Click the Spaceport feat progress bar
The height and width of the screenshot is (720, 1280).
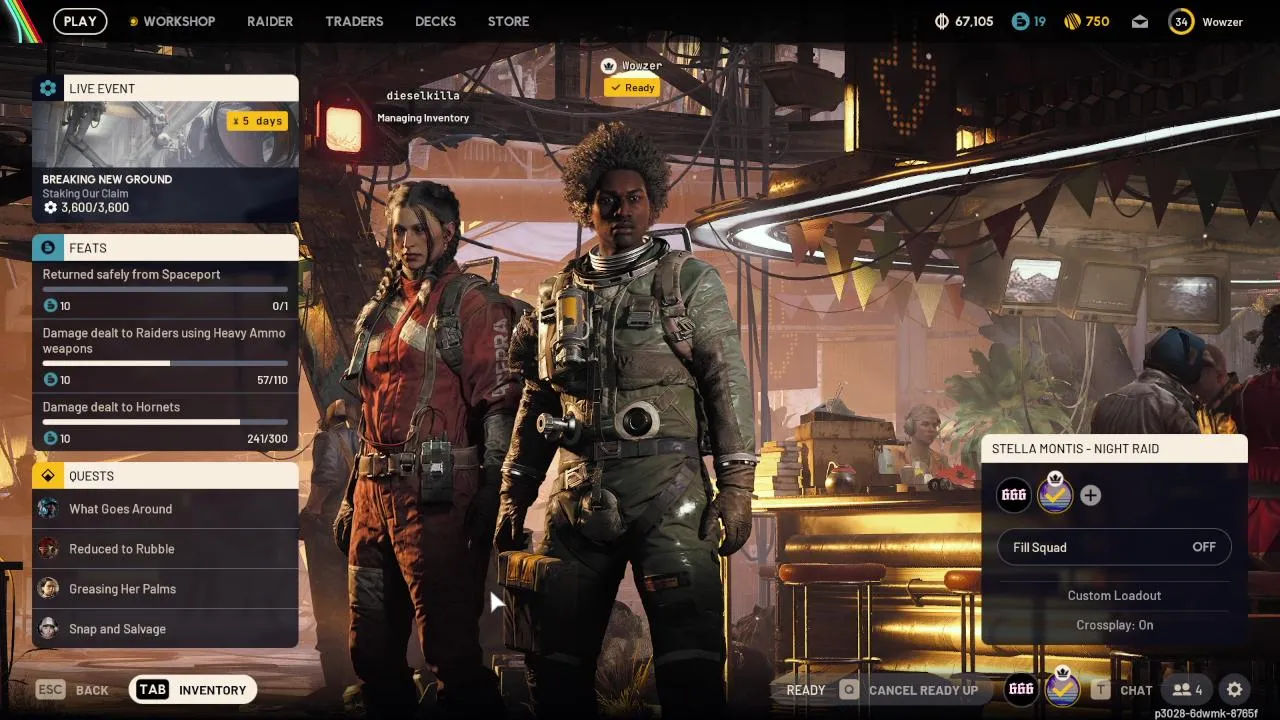[165, 289]
